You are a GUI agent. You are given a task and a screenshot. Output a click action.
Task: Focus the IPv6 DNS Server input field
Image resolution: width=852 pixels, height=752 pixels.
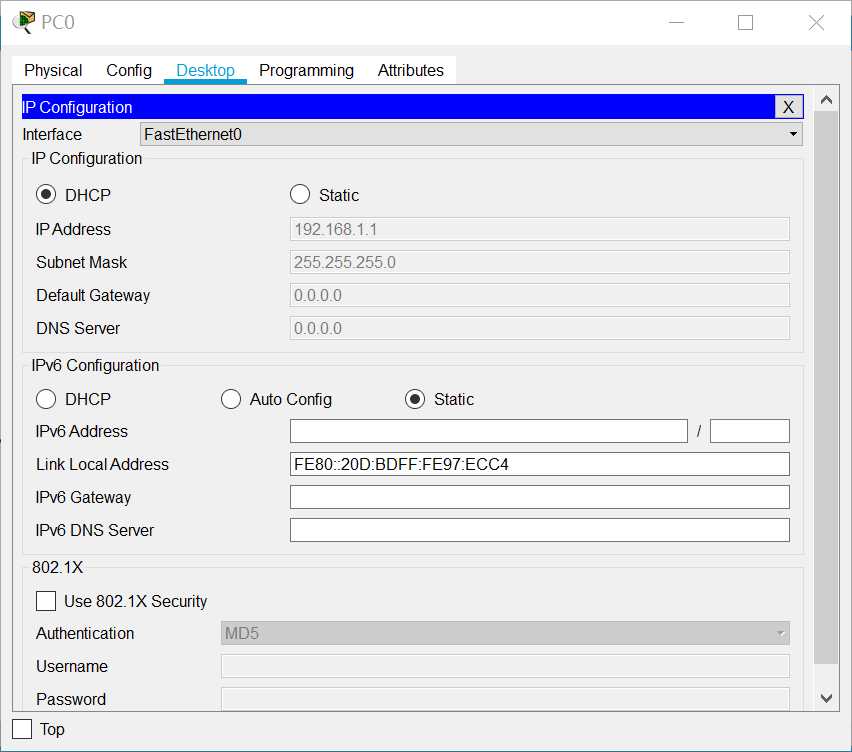pos(540,530)
